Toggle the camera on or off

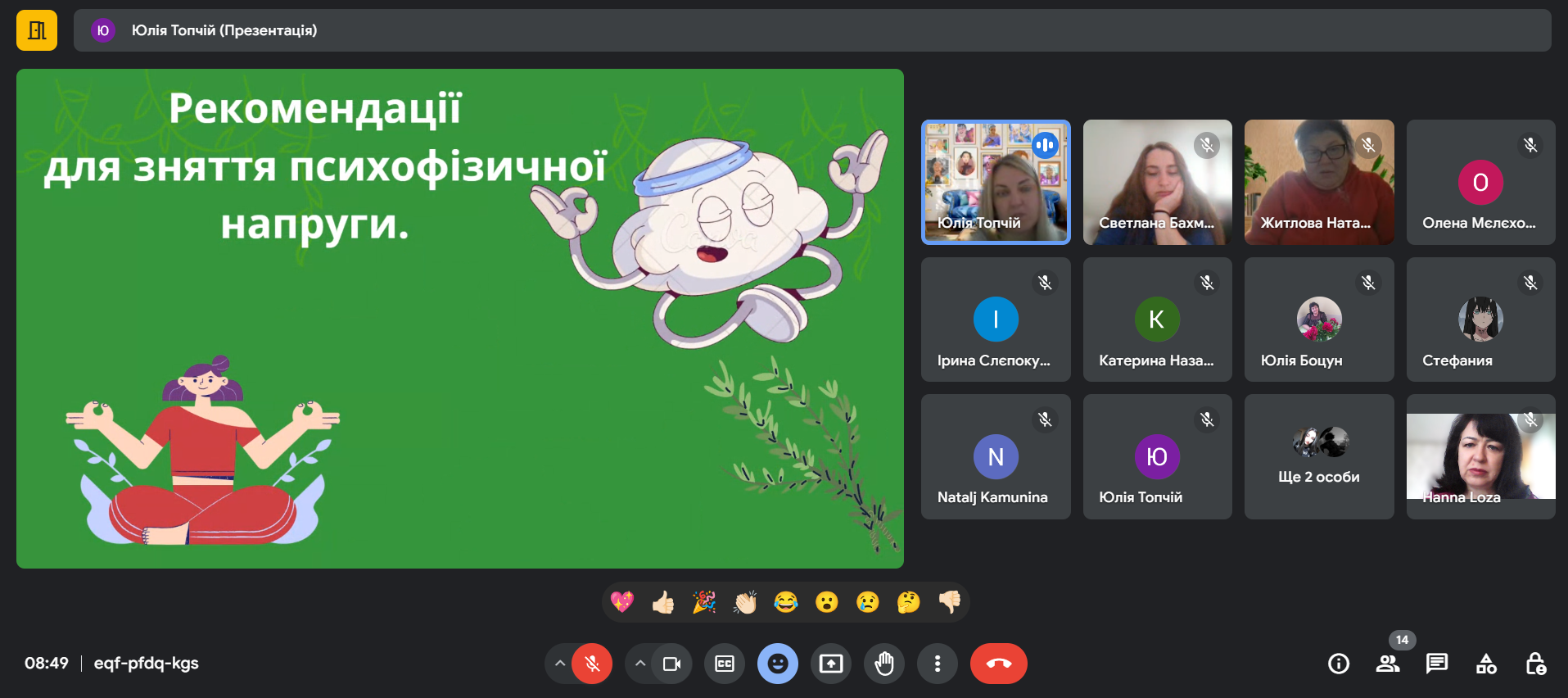671,664
